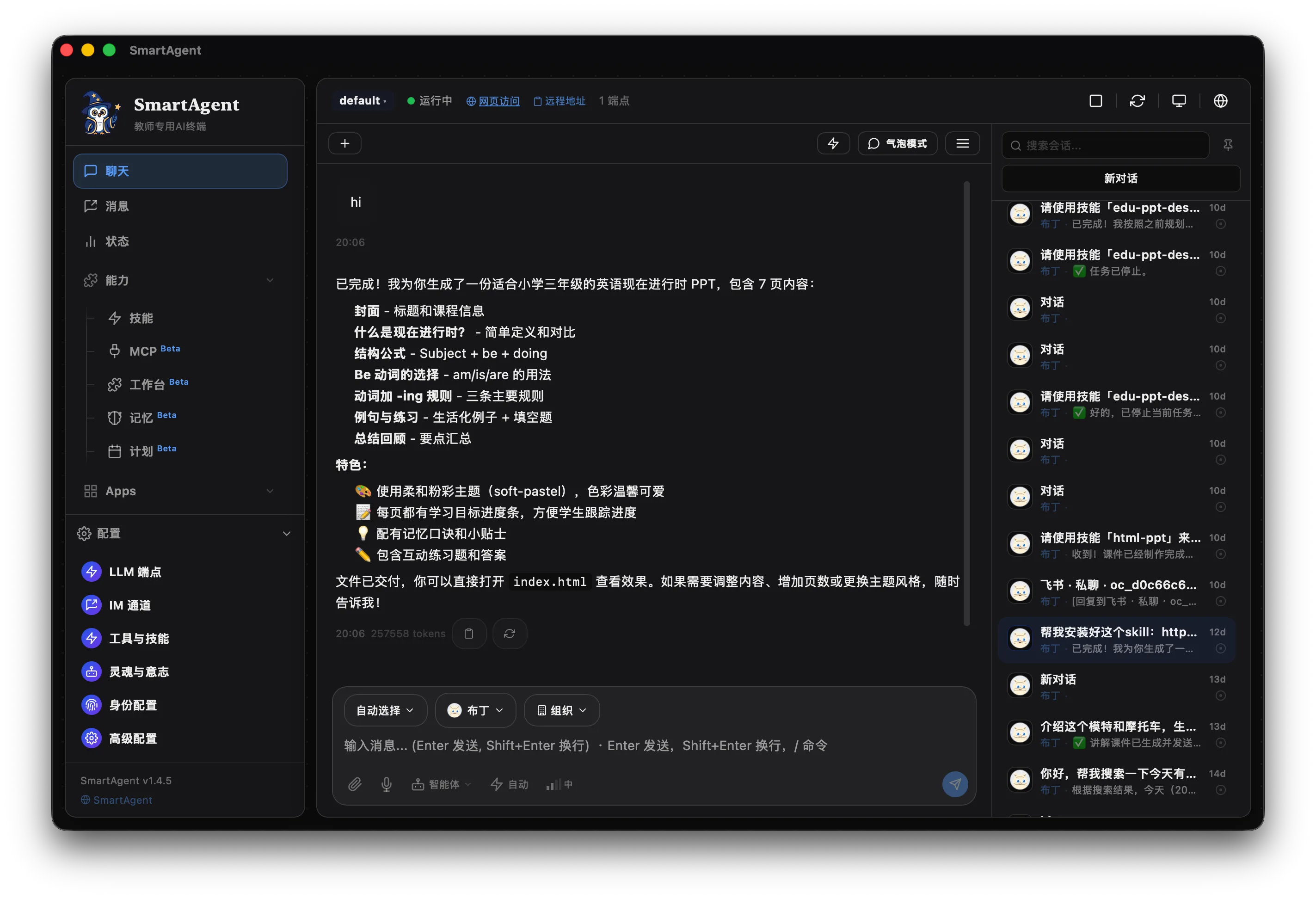Image resolution: width=1316 pixels, height=899 pixels.
Task: Open the hamburger menu in chat toolbar
Action: pyautogui.click(x=962, y=144)
